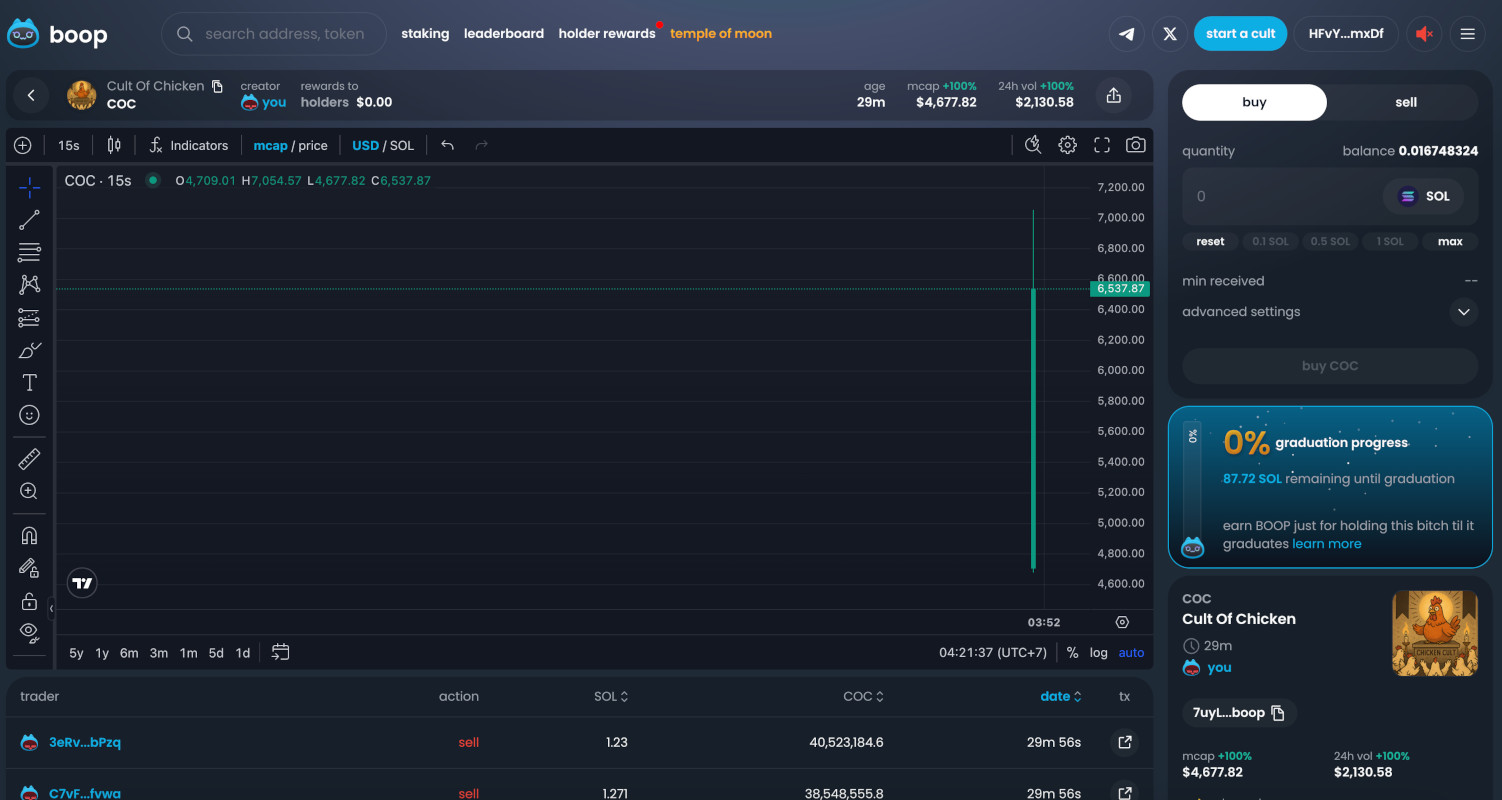Open the hamburger menu

(x=1468, y=34)
